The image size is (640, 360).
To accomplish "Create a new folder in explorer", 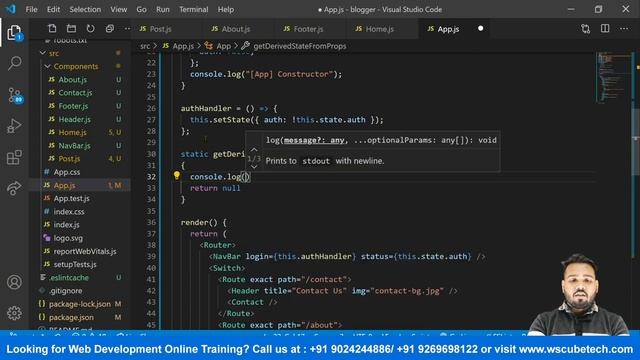I will [x=71, y=29].
